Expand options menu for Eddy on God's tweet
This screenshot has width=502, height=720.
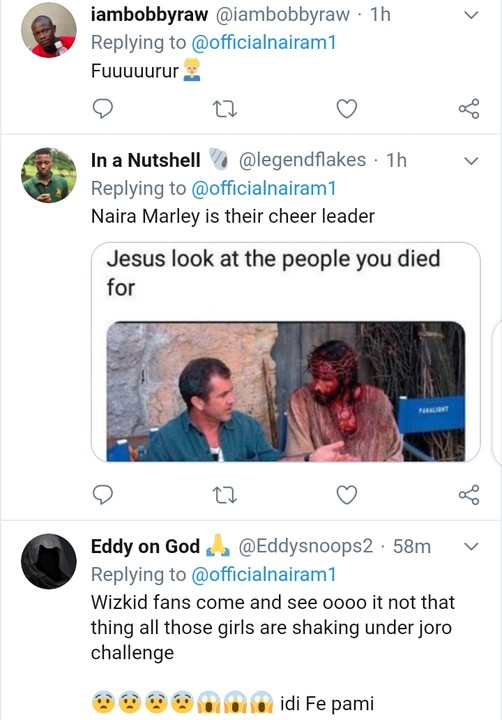[x=471, y=546]
